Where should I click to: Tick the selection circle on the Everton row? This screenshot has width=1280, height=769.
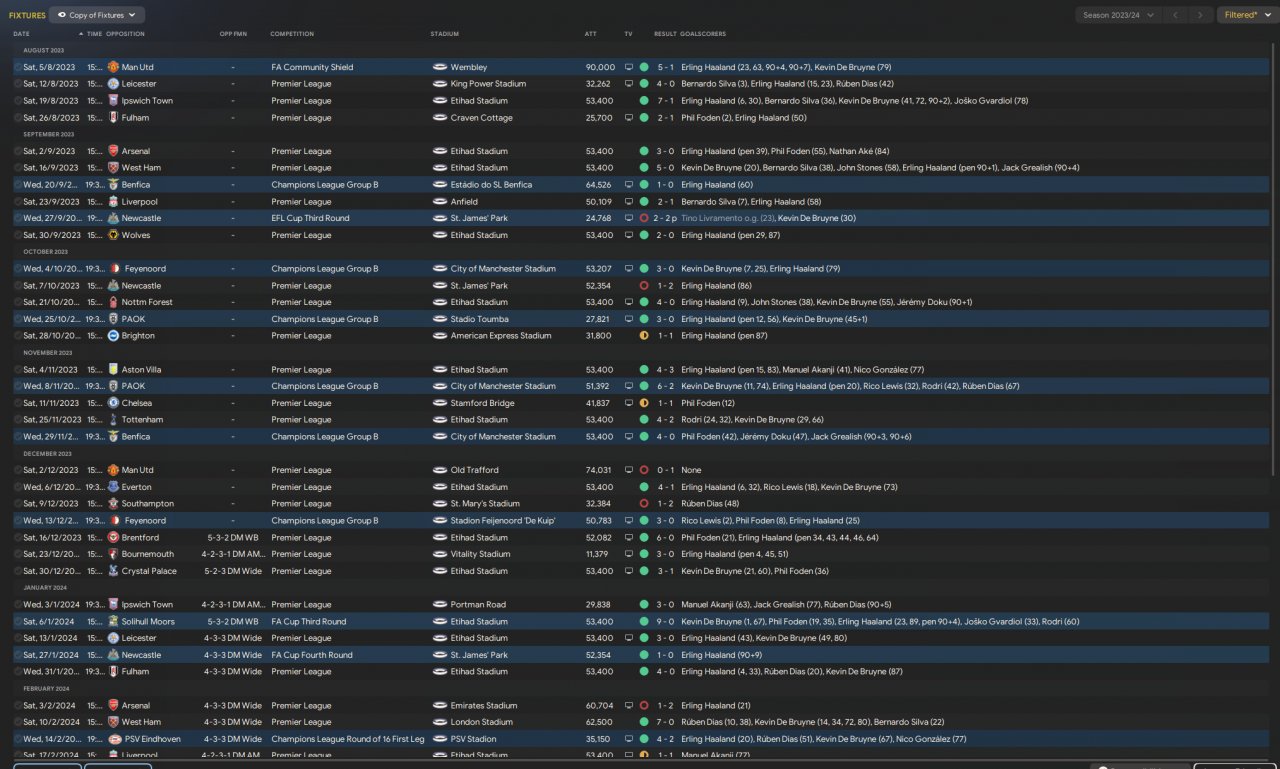[x=18, y=487]
